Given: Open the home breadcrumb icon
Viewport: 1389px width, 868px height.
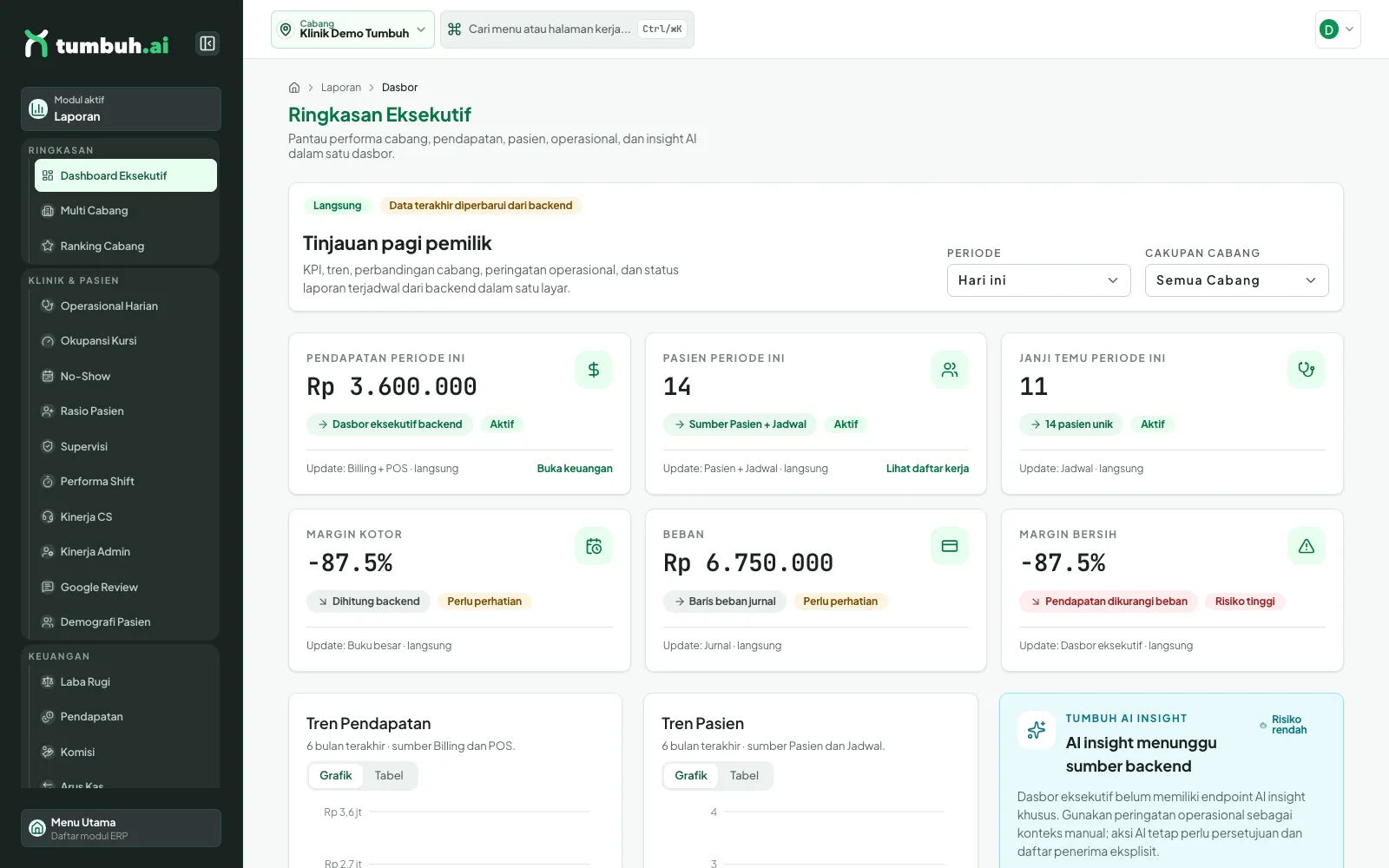Looking at the screenshot, I should [294, 88].
